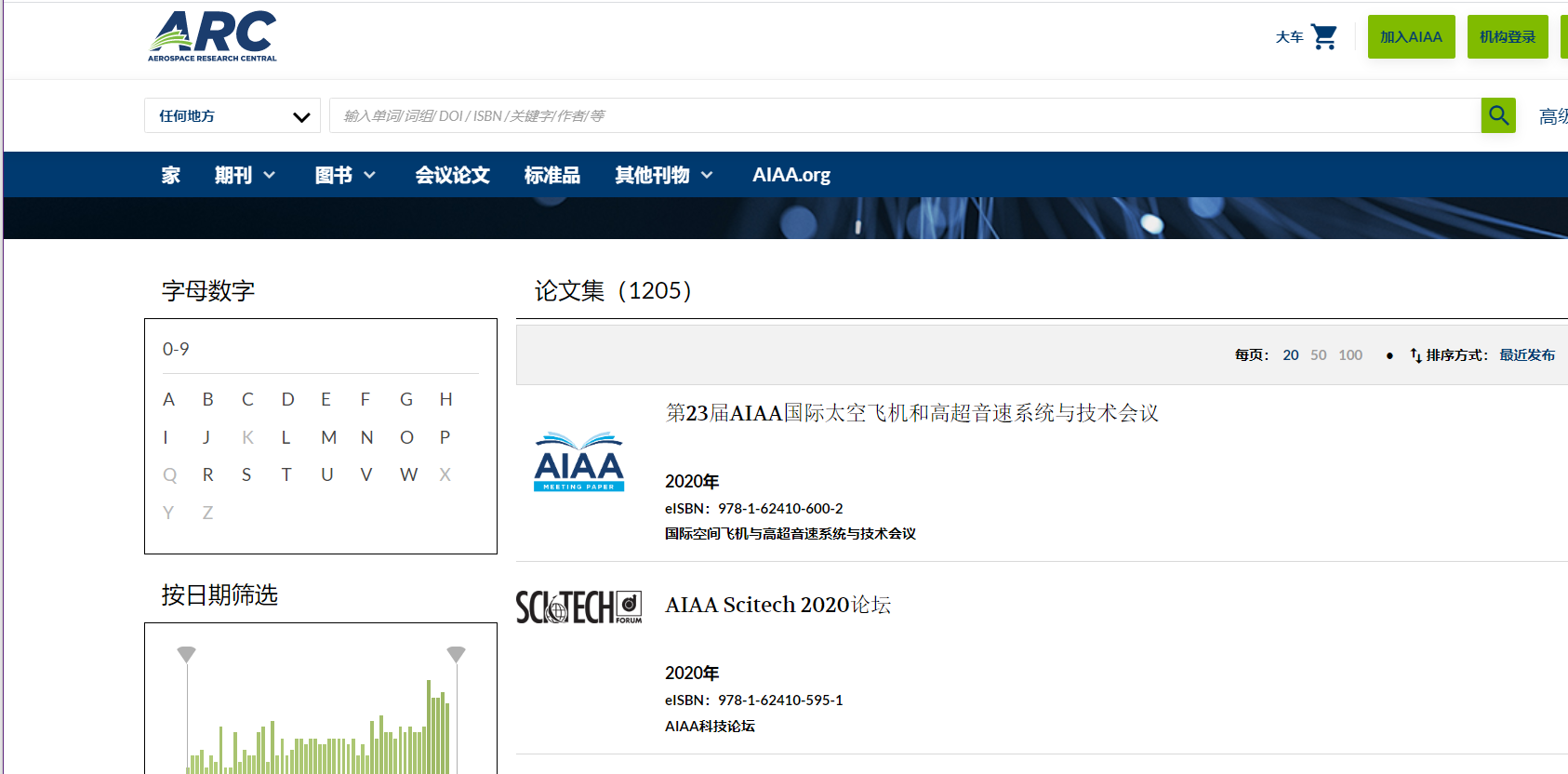Open the AIAA科技论坛 series link

710,727
